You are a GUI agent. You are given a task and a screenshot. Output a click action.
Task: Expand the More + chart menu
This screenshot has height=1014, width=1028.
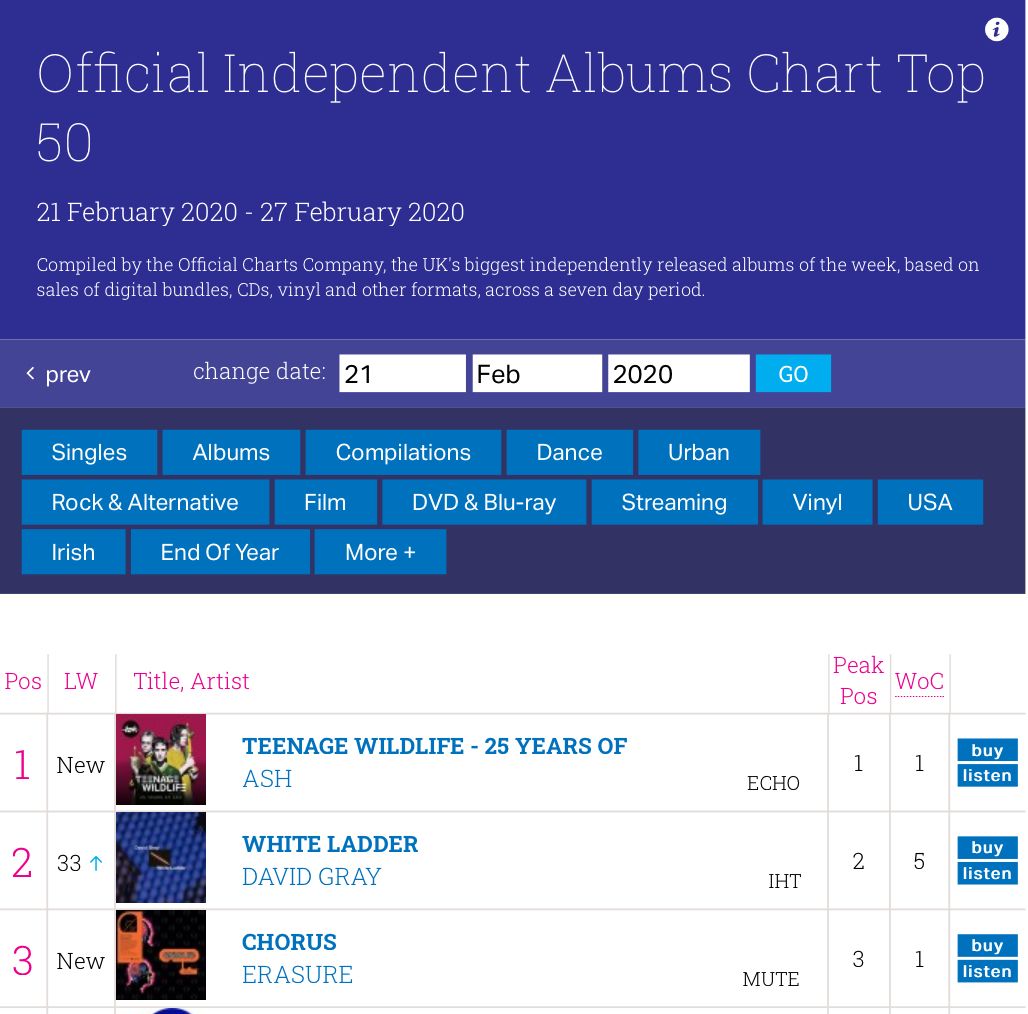click(x=380, y=552)
